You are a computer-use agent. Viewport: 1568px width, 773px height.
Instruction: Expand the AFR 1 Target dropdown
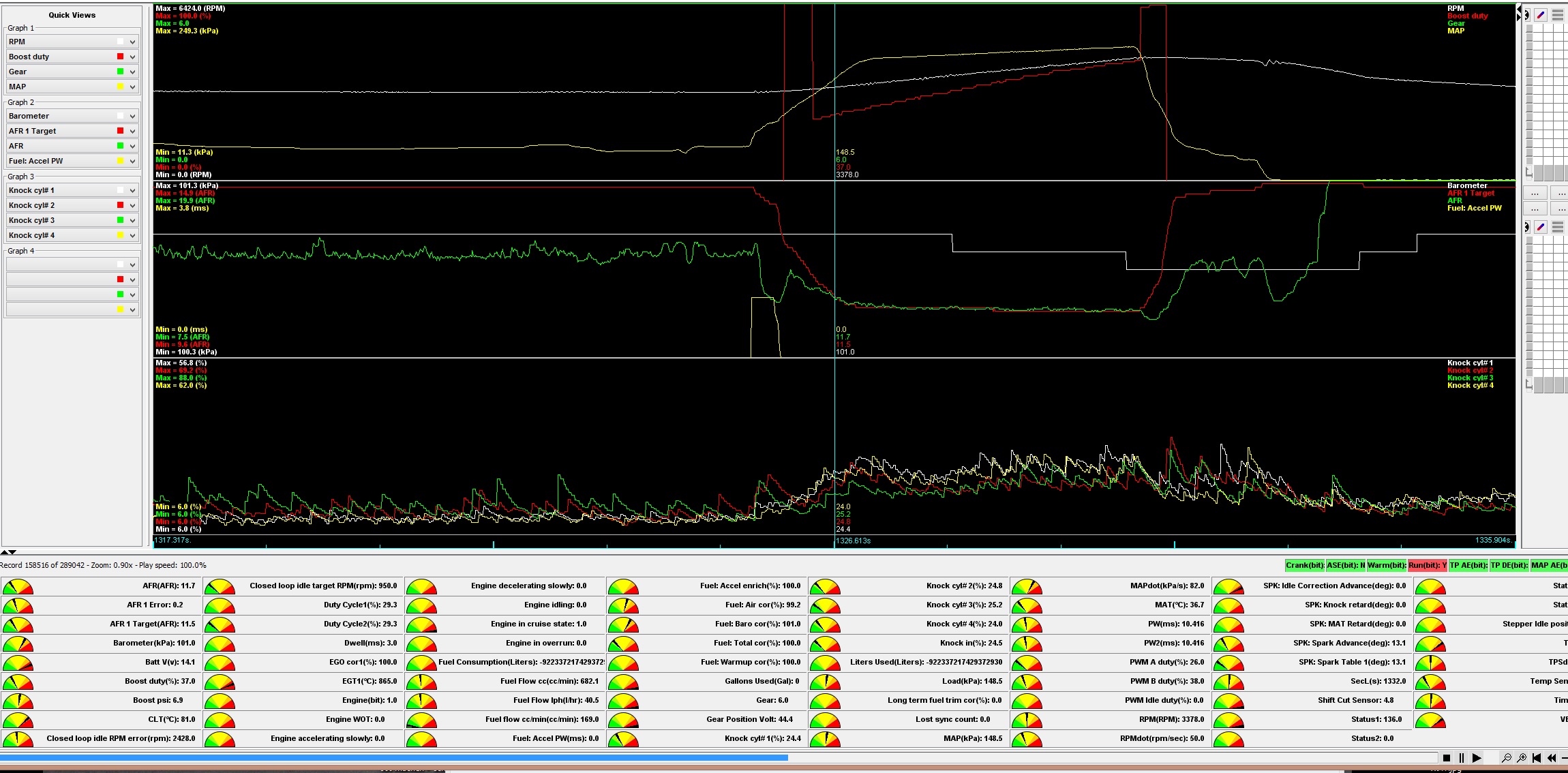click(132, 132)
